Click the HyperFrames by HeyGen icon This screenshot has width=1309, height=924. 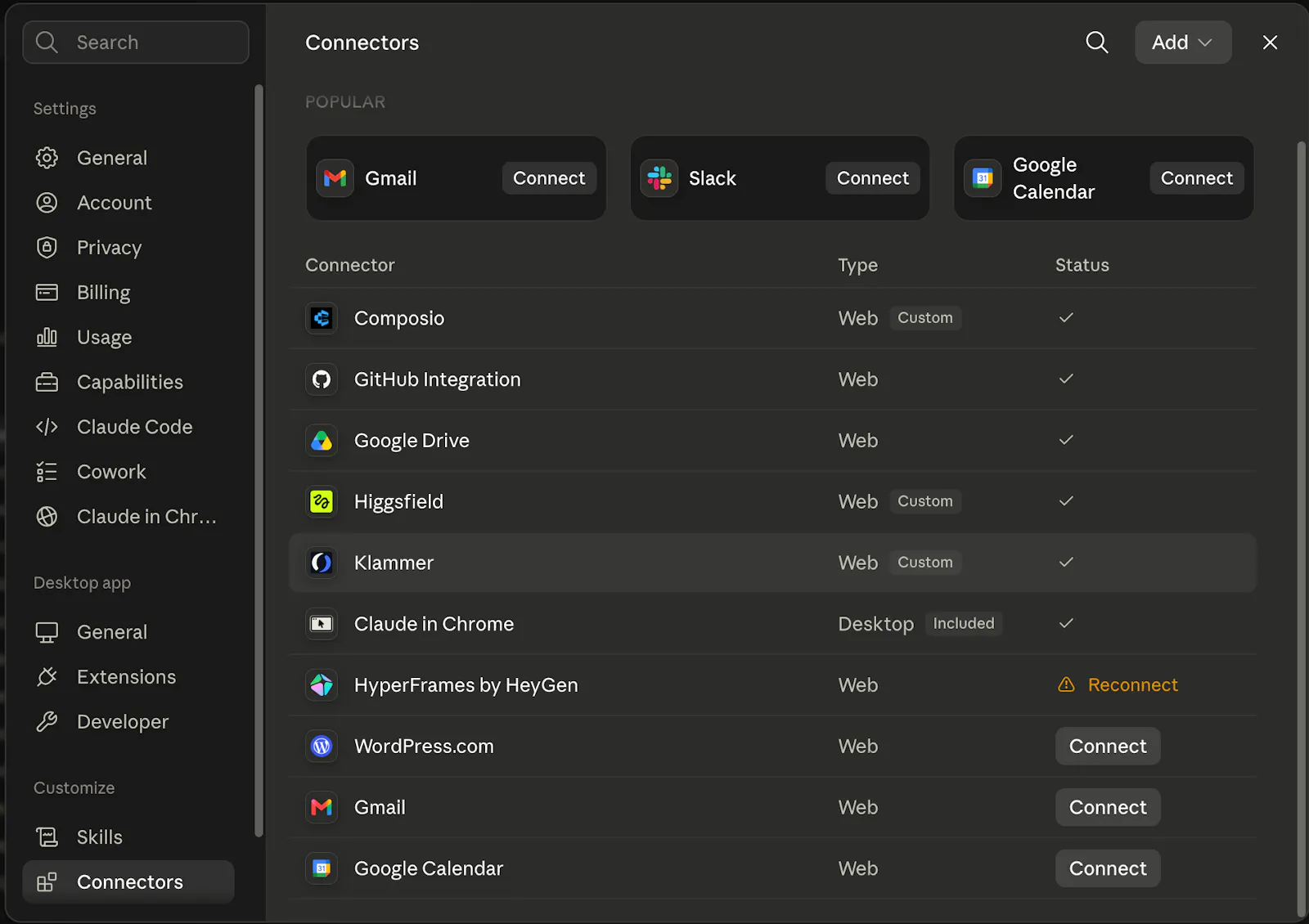pos(322,685)
